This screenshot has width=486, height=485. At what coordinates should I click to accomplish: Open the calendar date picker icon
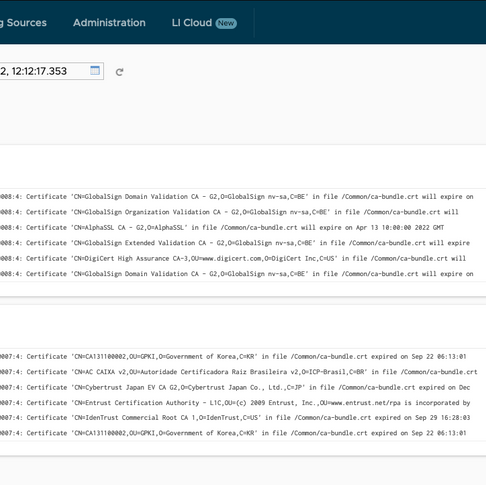tap(95, 71)
